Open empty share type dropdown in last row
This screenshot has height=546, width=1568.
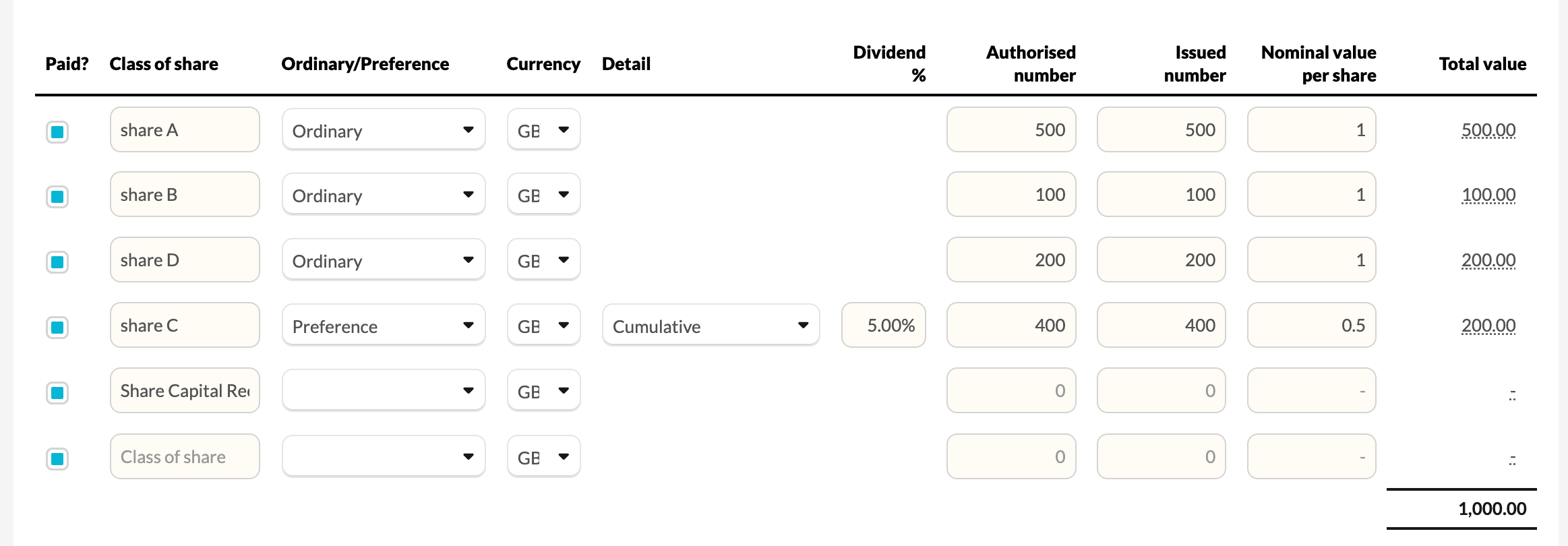[x=384, y=456]
